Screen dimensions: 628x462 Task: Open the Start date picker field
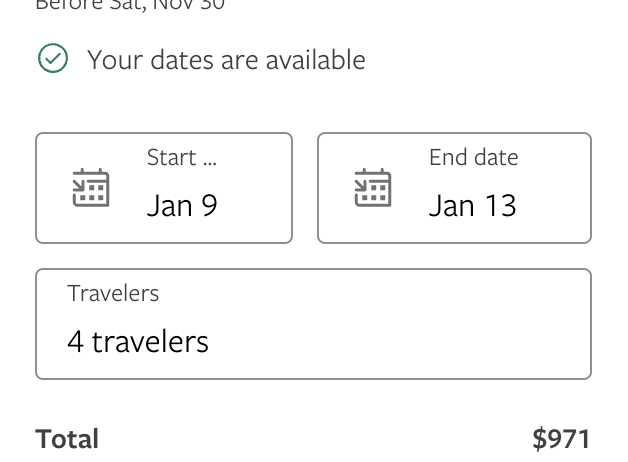pyautogui.click(x=164, y=188)
